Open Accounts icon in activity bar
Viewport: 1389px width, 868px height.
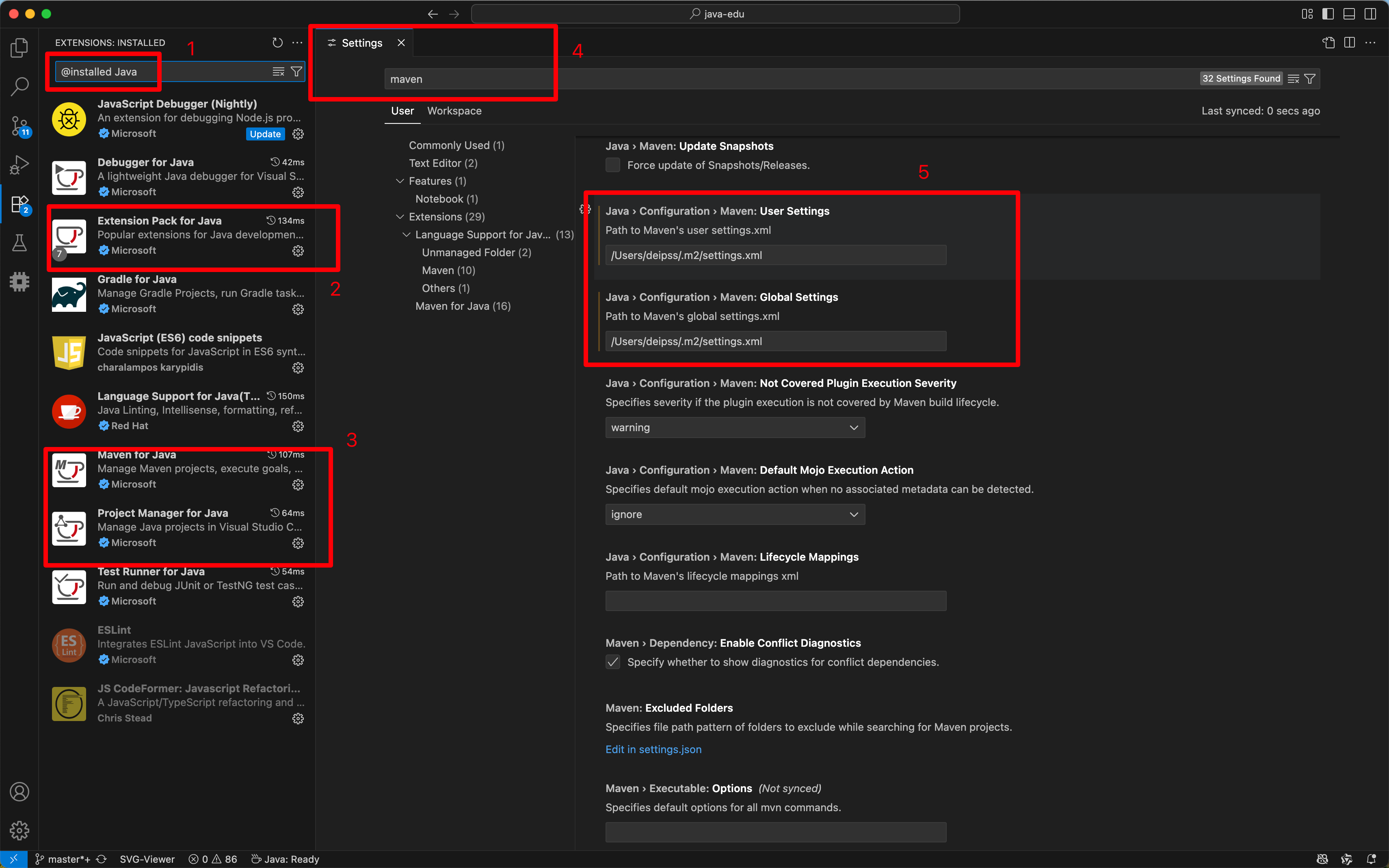tap(19, 792)
